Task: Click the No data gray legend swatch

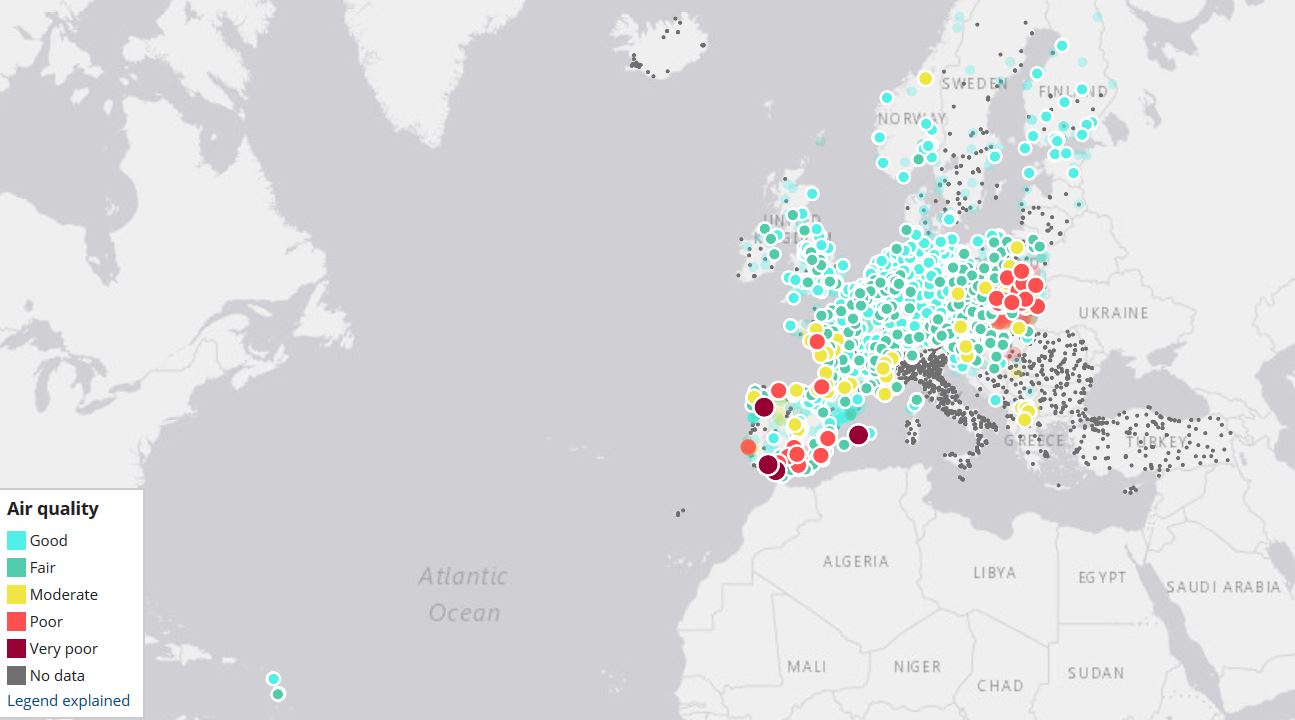Action: (16, 676)
